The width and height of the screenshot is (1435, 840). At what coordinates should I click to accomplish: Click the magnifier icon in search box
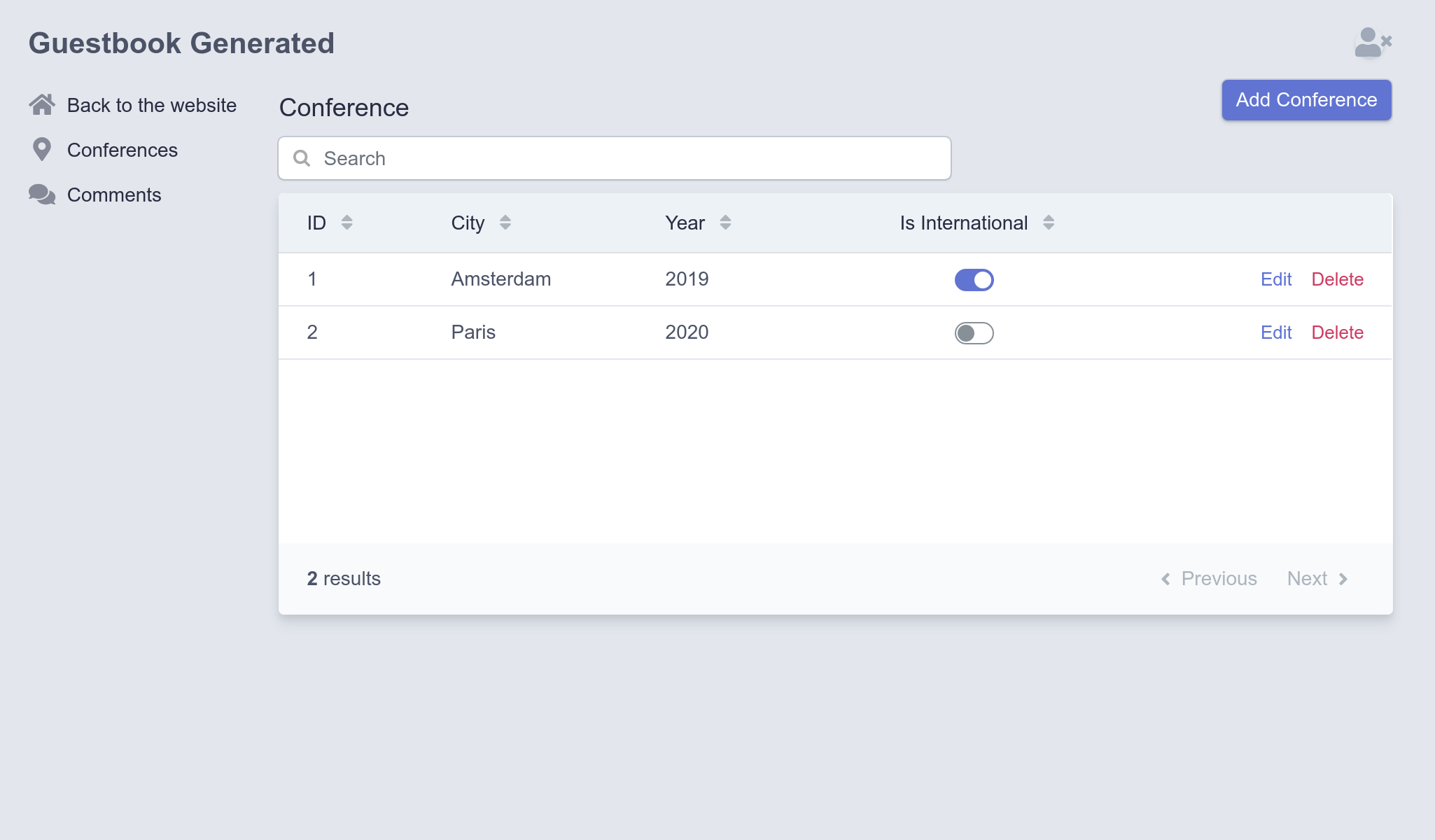(302, 158)
